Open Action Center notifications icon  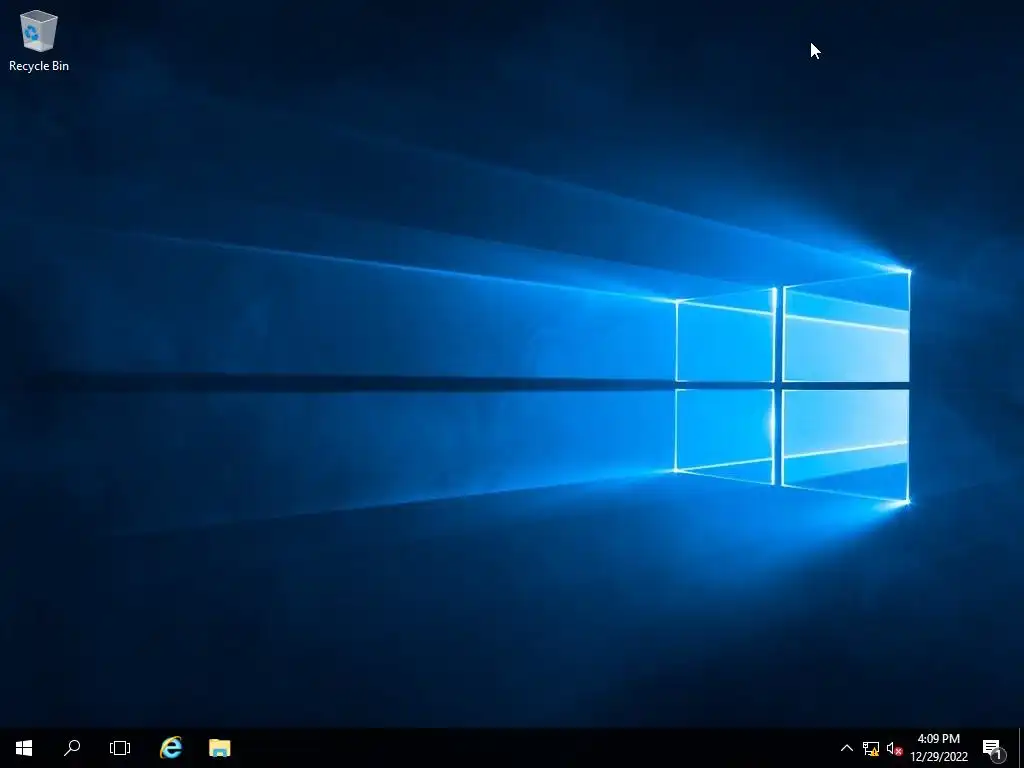pyautogui.click(x=993, y=748)
